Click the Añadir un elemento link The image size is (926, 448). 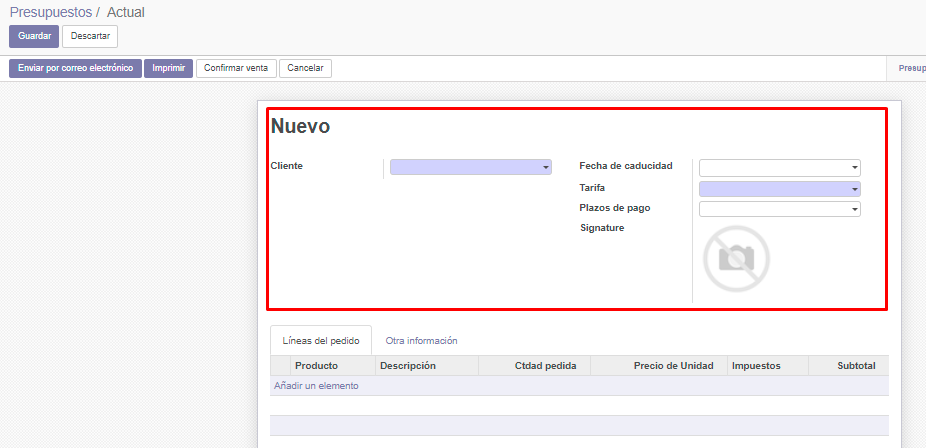[316, 386]
